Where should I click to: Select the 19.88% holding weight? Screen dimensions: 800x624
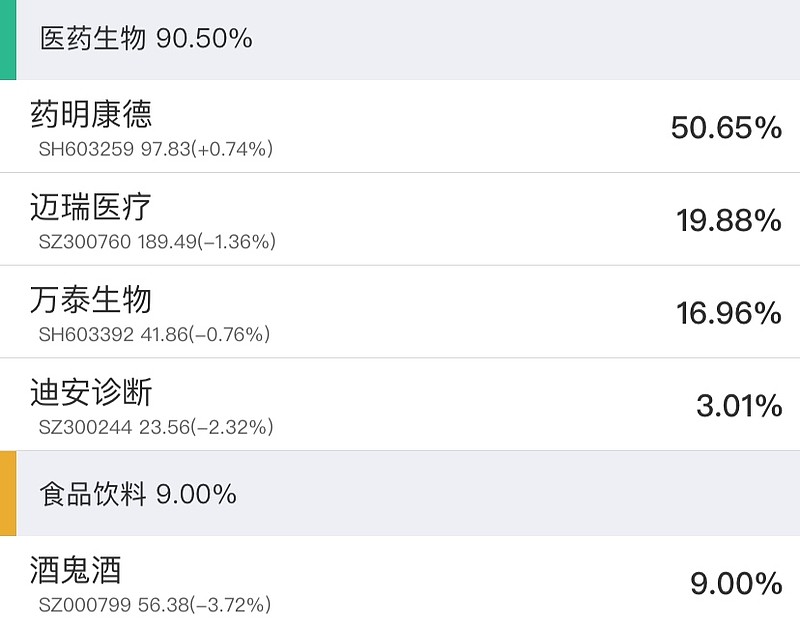pos(729,221)
